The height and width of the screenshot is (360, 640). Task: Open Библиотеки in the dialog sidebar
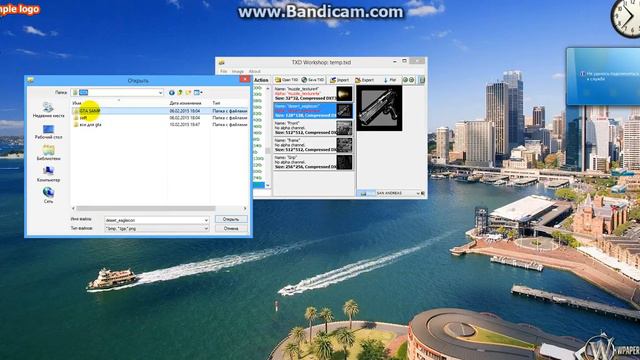point(48,153)
